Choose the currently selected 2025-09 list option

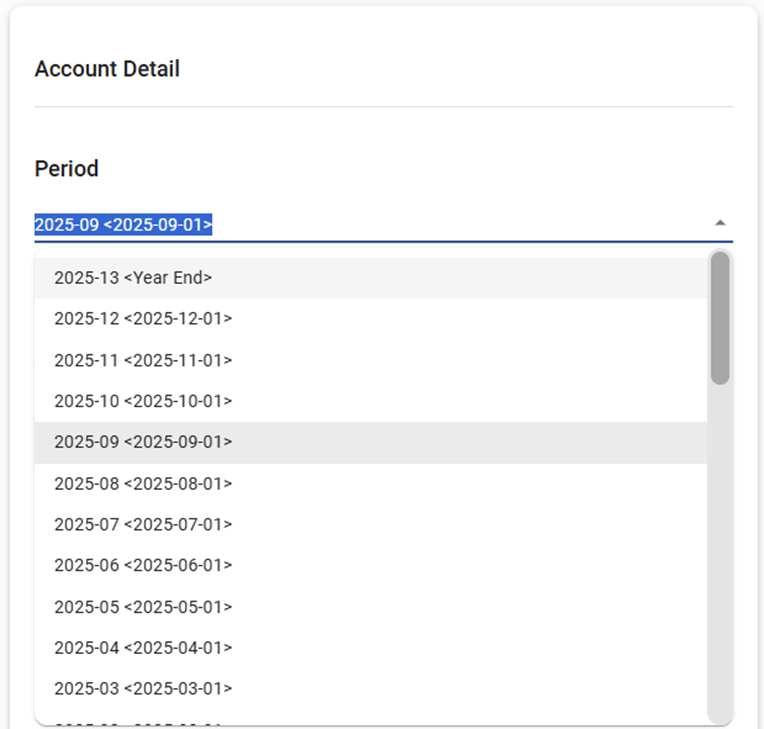(x=143, y=442)
